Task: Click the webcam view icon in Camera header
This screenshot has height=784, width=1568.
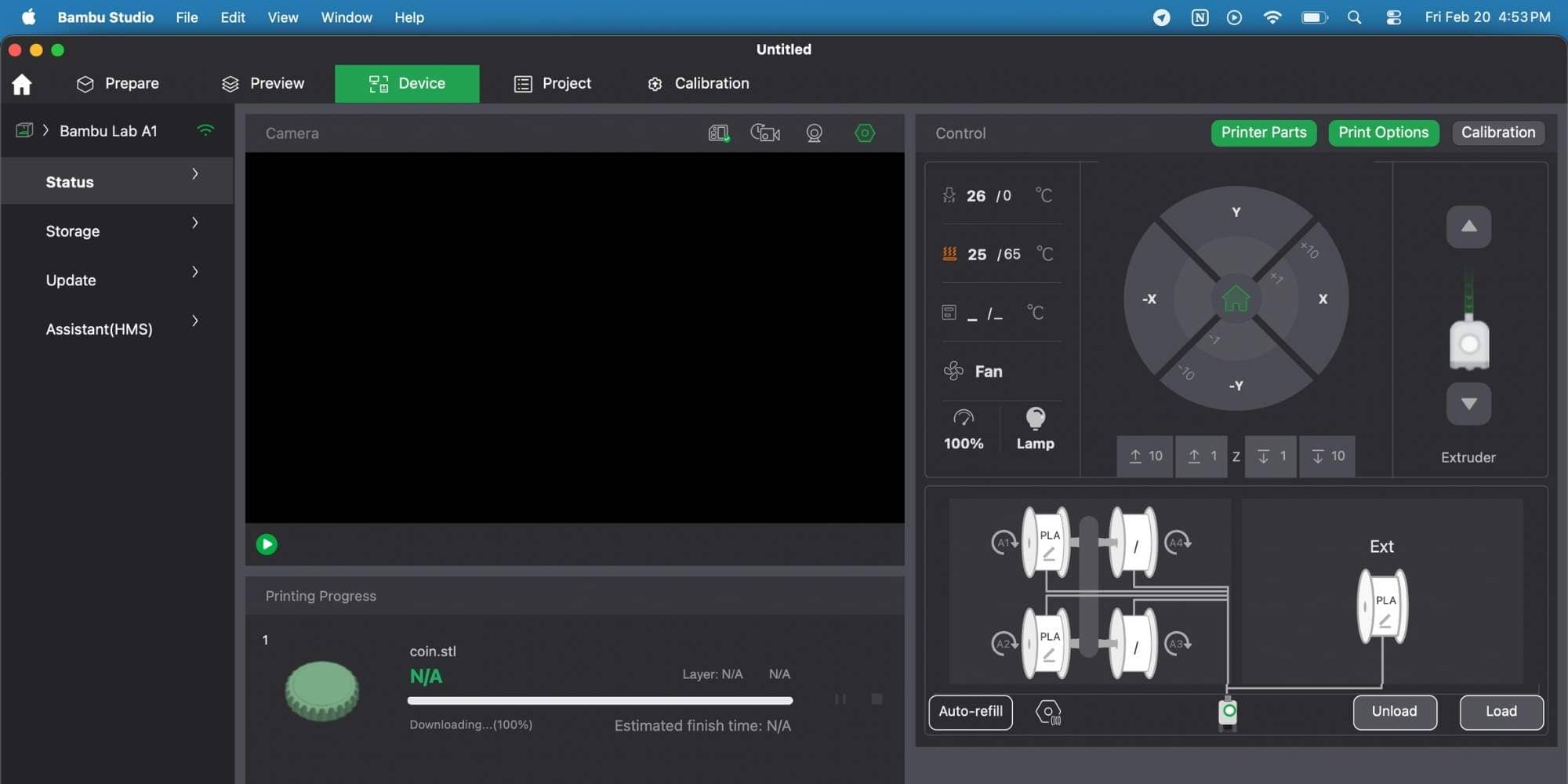Action: click(815, 133)
